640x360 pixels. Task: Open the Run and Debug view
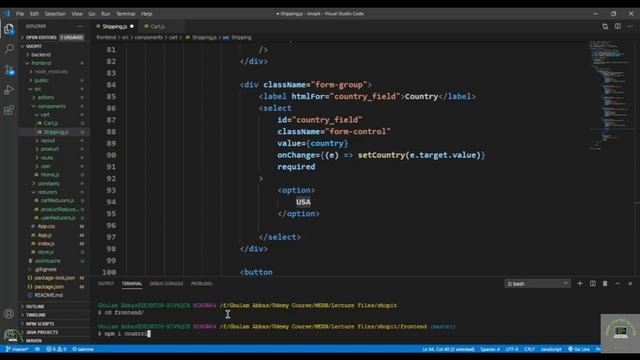9,90
